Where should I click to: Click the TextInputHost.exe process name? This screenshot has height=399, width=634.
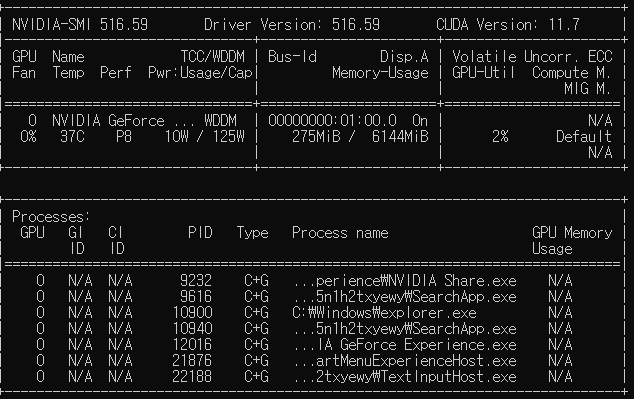pyautogui.click(x=404, y=377)
